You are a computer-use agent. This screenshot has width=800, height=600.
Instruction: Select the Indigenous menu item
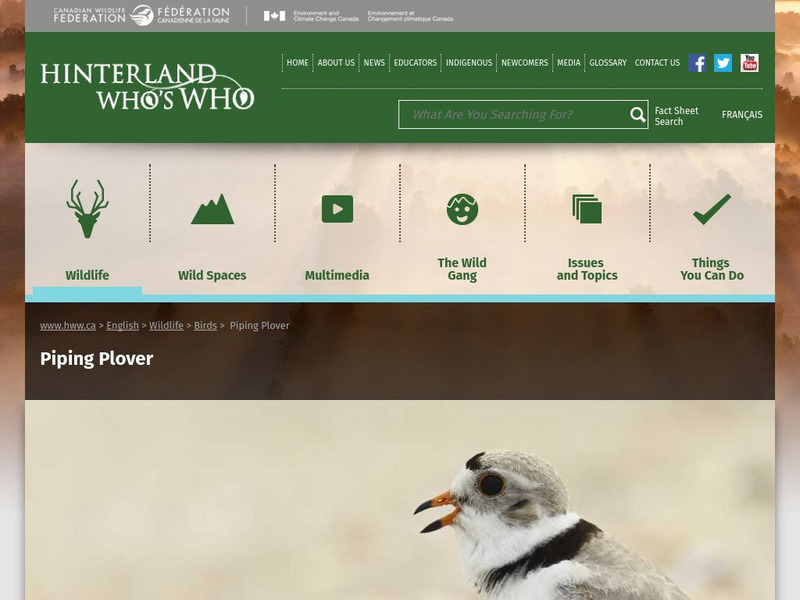click(x=469, y=63)
